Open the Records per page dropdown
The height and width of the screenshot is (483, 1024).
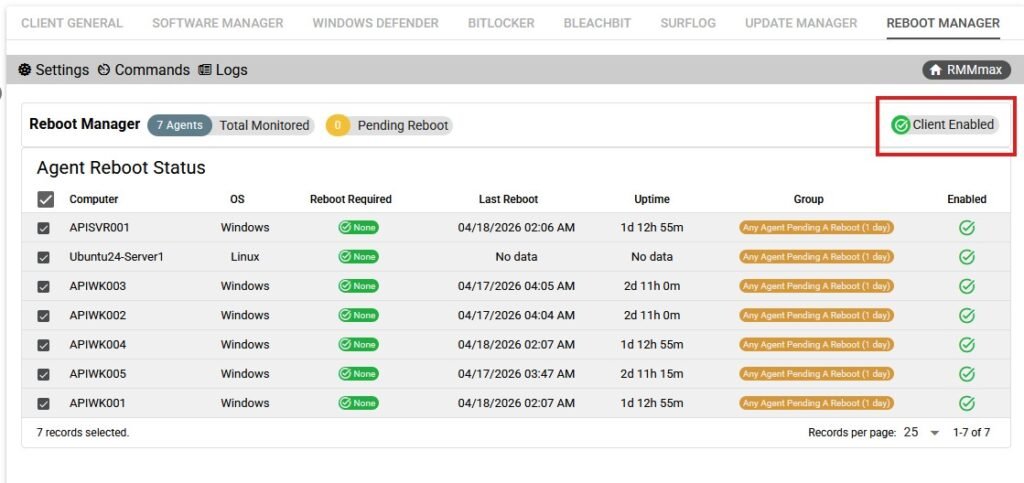pyautogui.click(x=921, y=432)
